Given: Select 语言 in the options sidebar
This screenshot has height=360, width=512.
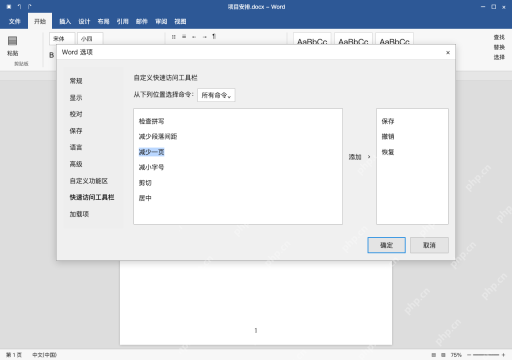Looking at the screenshot, I should [x=76, y=147].
